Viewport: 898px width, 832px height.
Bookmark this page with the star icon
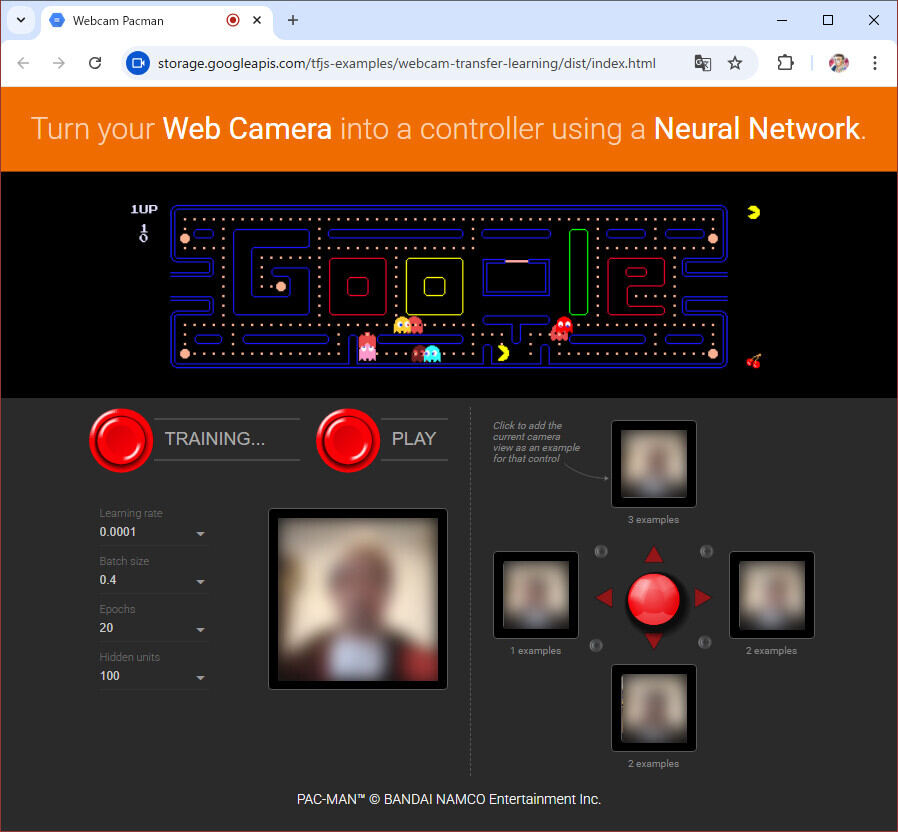735,63
